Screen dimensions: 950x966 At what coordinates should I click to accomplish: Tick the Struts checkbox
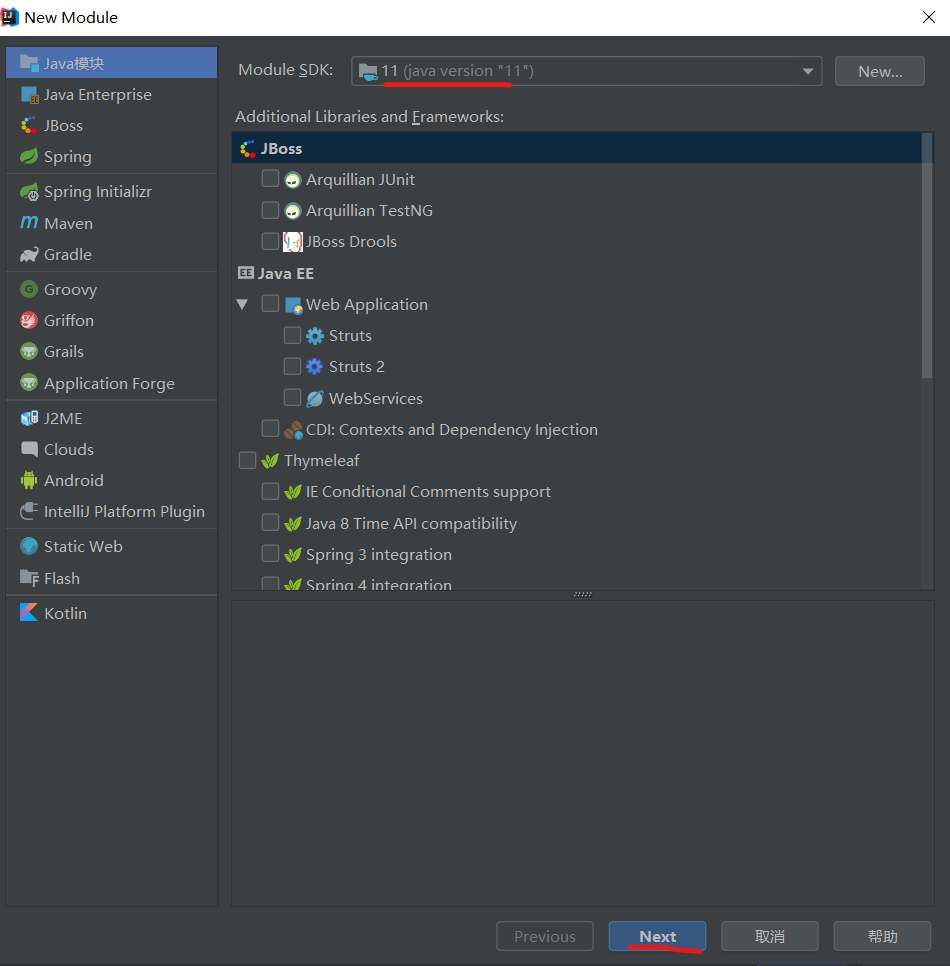pos(293,335)
